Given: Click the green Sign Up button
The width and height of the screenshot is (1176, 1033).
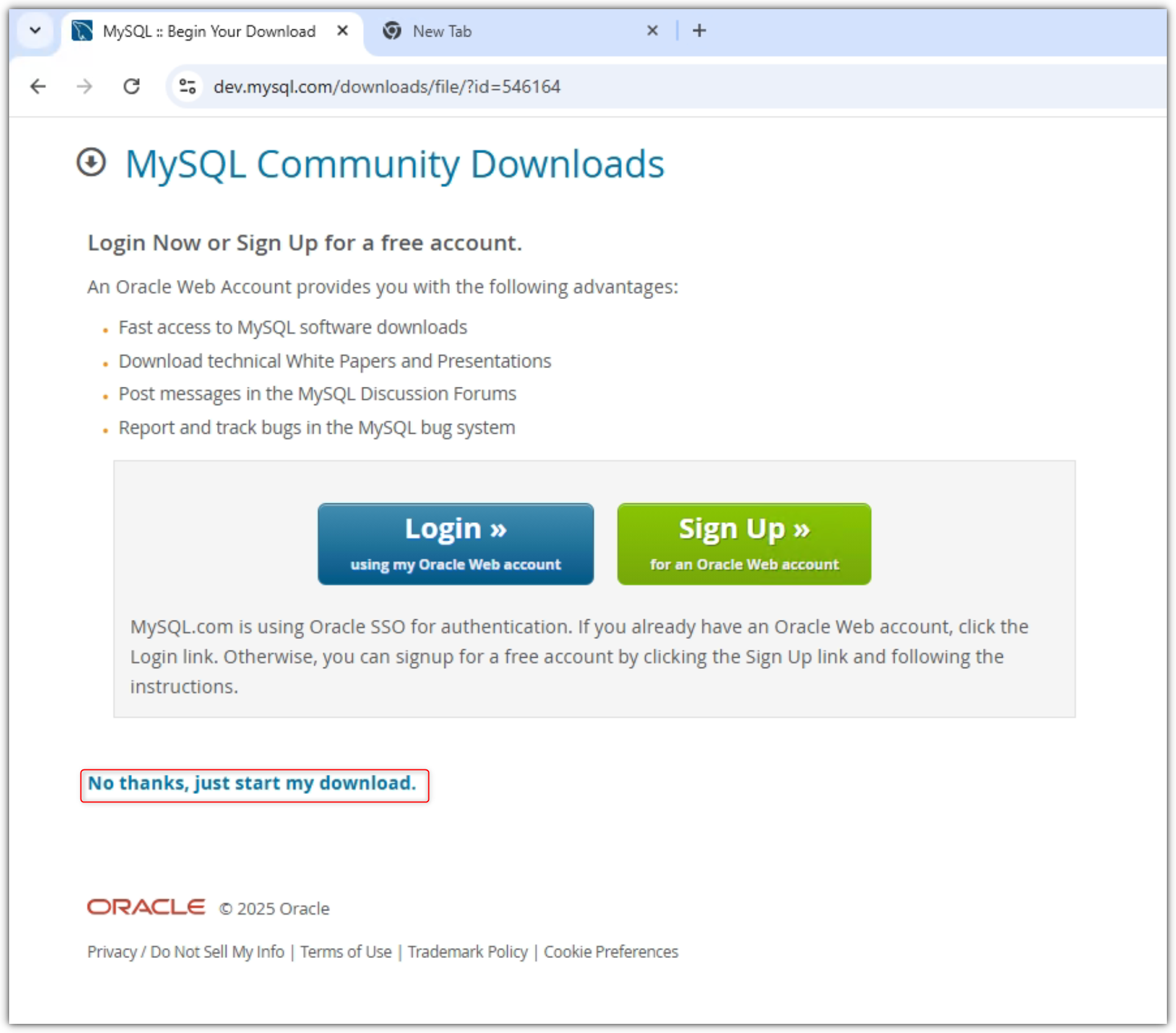Looking at the screenshot, I should [744, 544].
